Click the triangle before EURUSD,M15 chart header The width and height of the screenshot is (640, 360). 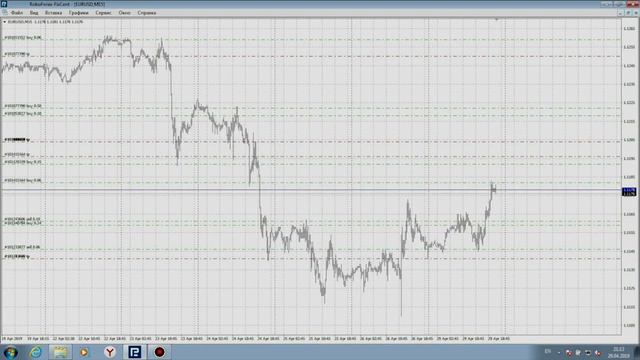(x=4, y=22)
